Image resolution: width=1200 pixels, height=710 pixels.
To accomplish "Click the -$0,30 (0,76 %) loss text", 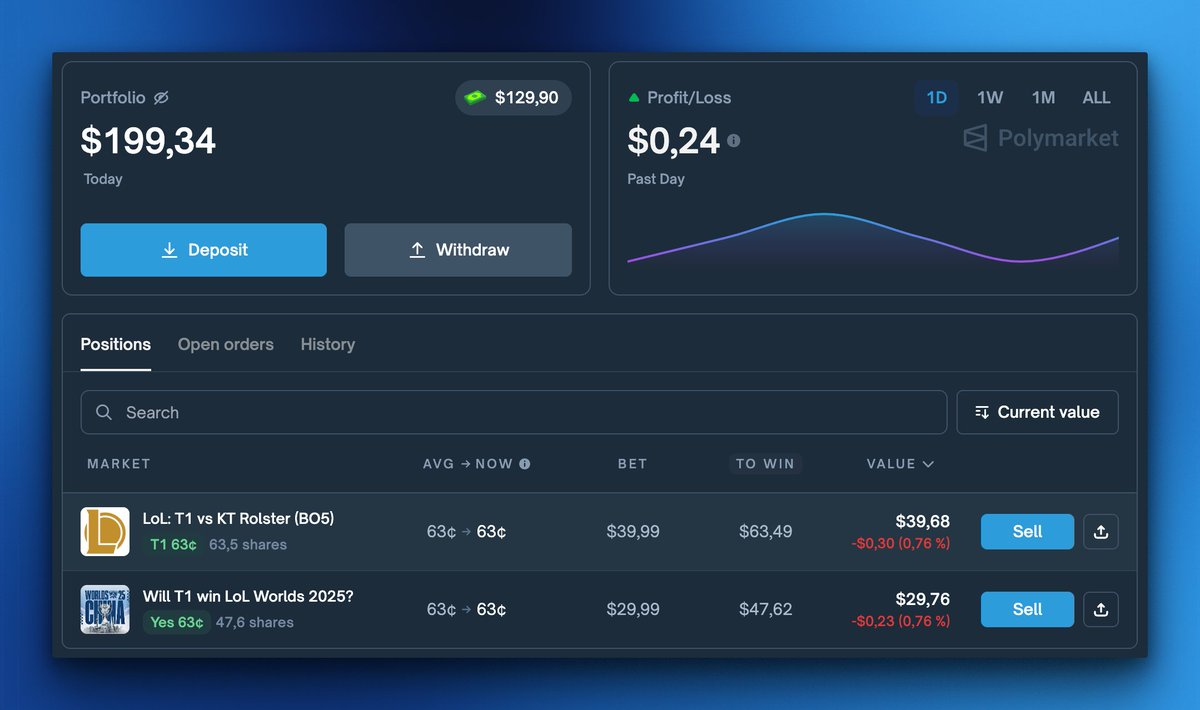I will pos(901,544).
